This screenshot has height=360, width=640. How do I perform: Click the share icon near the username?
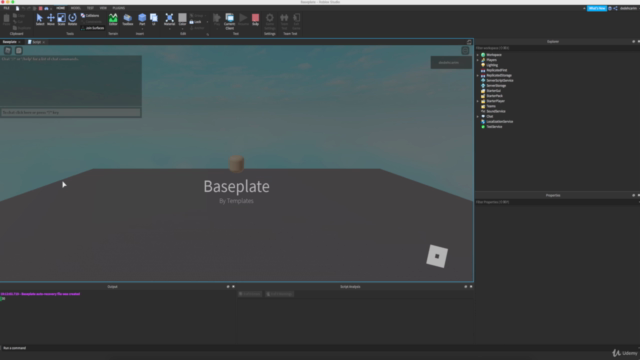pos(616,8)
